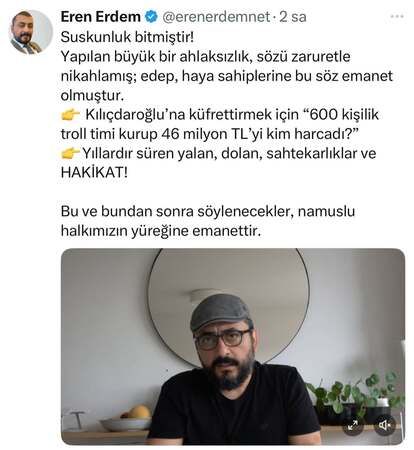Click the closing sentence 'halkımızın yüreğine emanettir.'
This screenshot has width=414, height=450.
tap(160, 231)
